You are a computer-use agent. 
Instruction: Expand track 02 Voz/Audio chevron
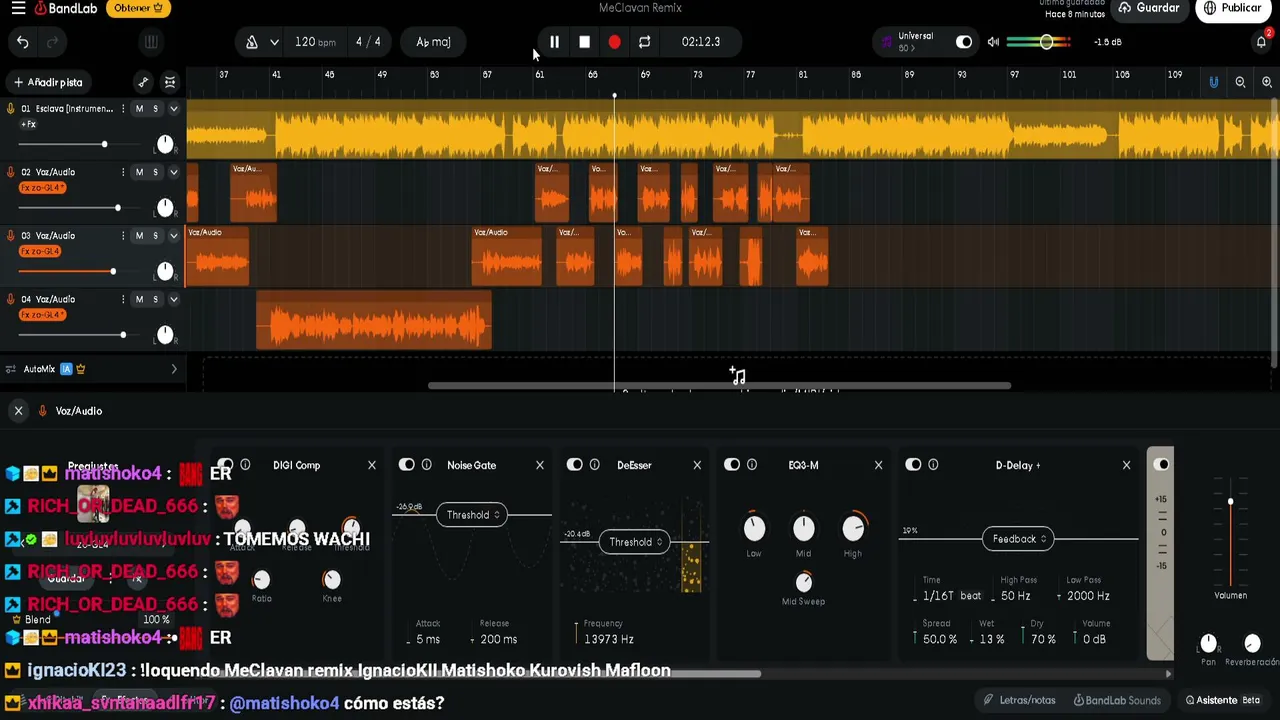pos(173,172)
